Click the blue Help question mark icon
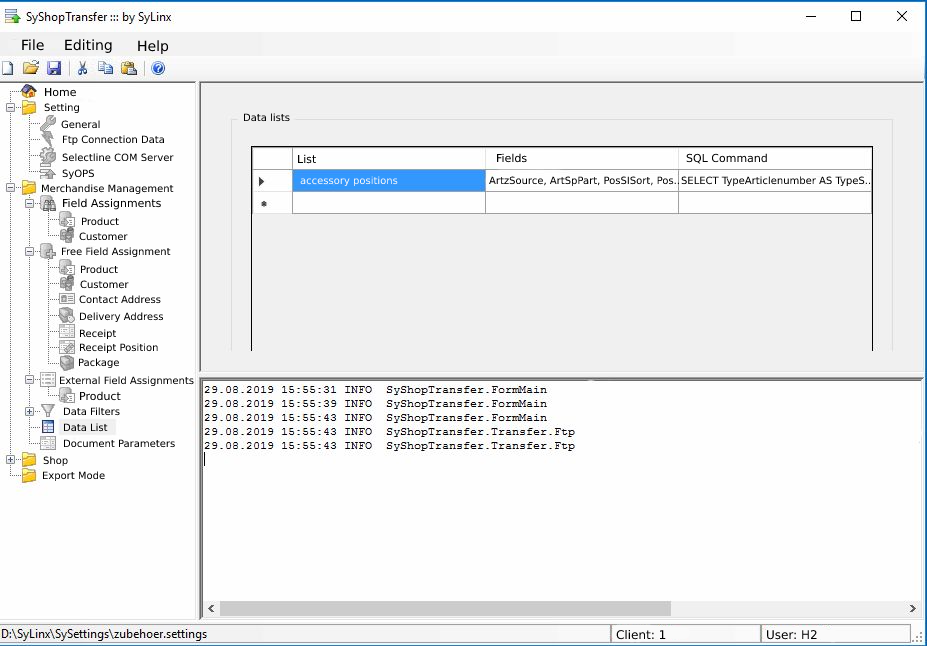The width and height of the screenshot is (932, 646). [x=158, y=68]
